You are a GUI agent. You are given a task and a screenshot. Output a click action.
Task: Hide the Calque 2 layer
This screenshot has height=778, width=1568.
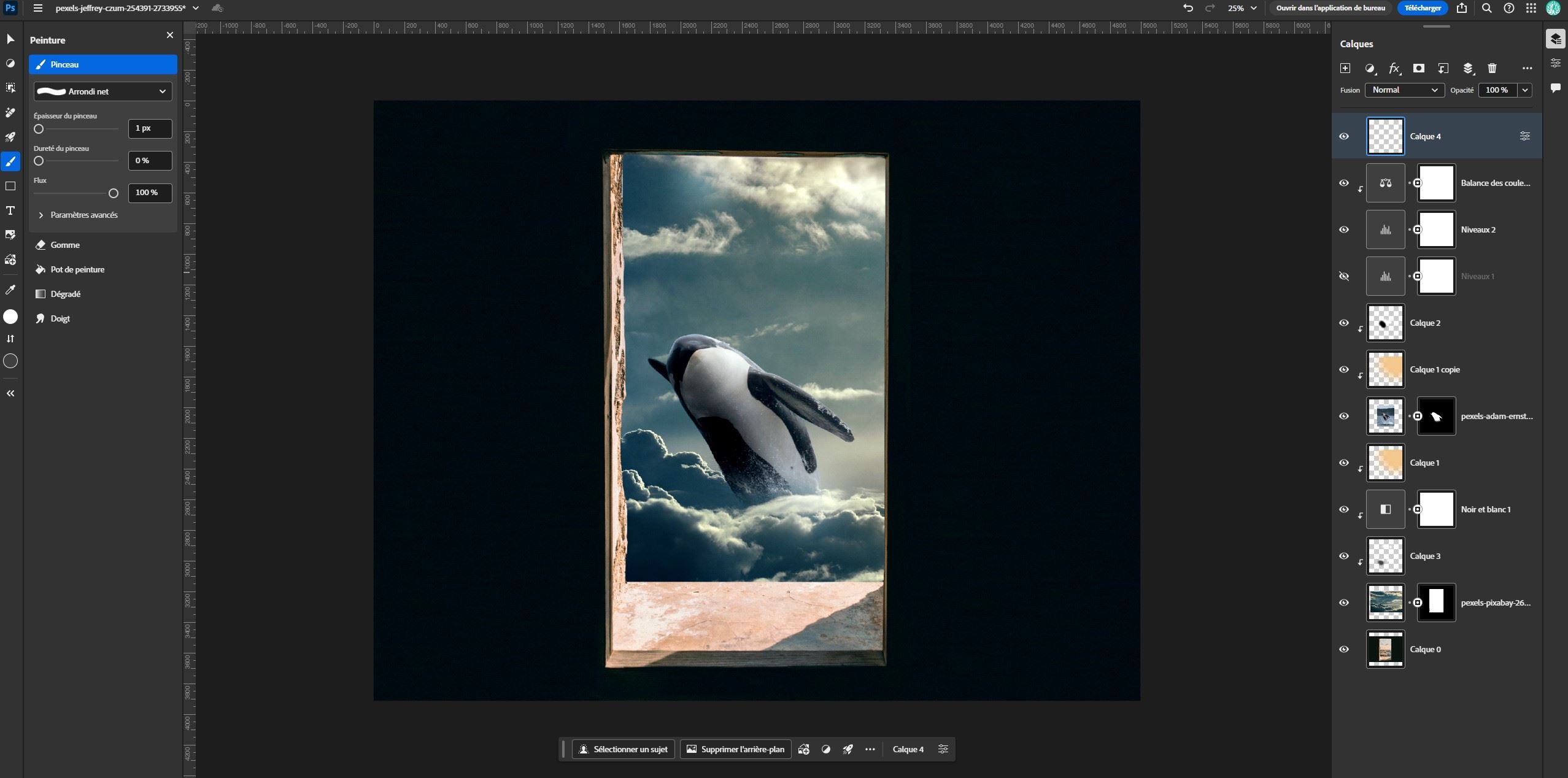[1344, 323]
